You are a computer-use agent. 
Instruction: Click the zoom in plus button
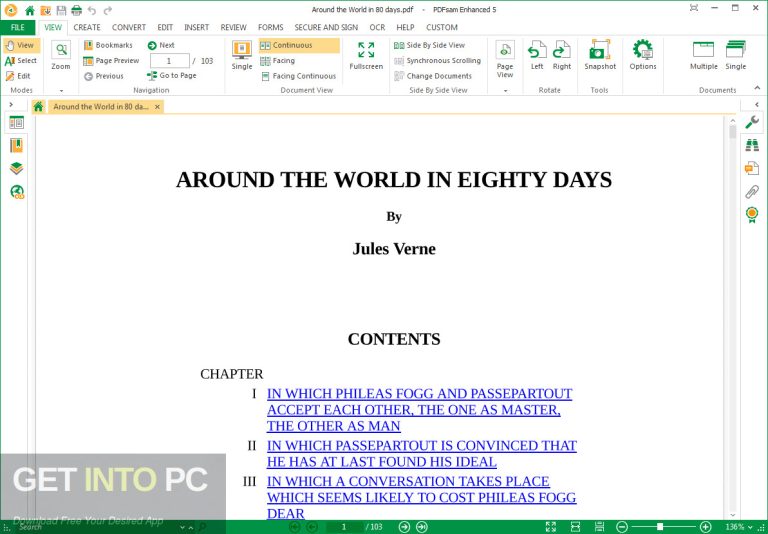point(705,527)
